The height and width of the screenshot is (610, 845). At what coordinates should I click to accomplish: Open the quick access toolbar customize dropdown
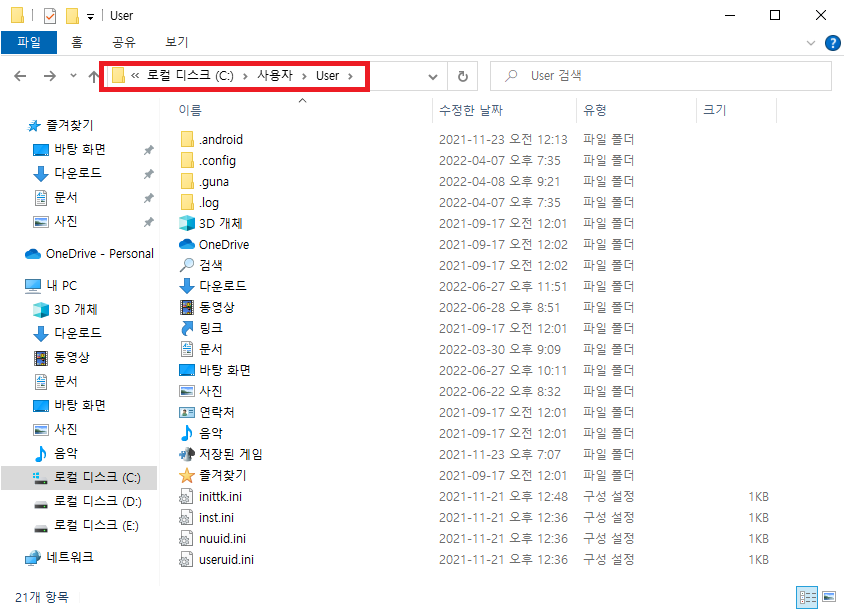click(91, 17)
